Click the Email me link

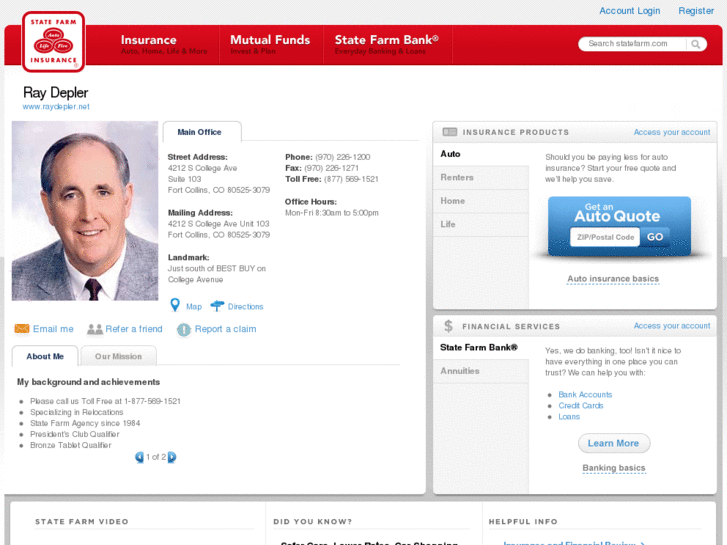(x=53, y=329)
